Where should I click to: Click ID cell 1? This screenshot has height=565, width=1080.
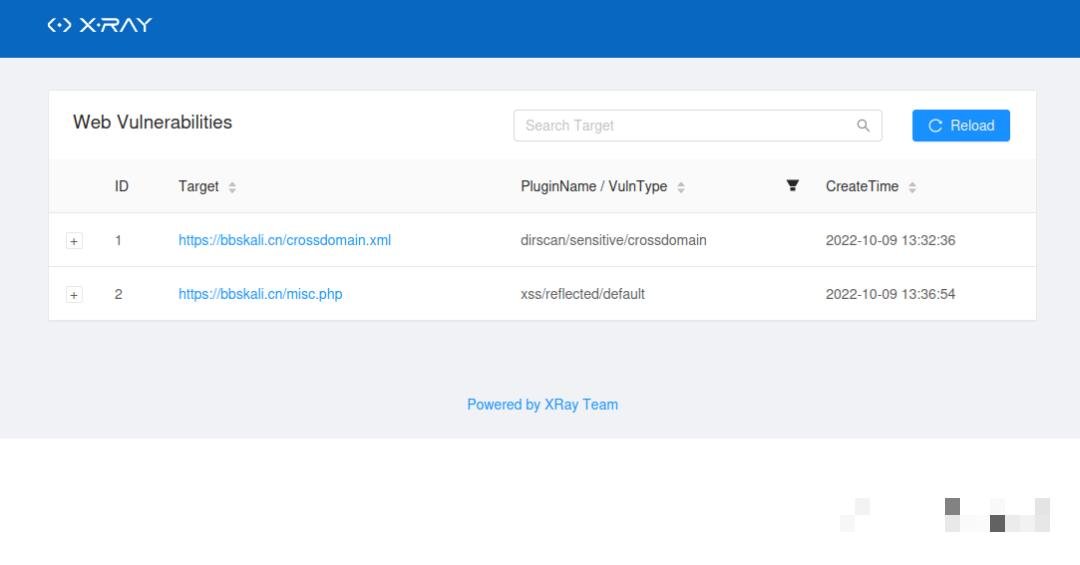click(x=118, y=240)
